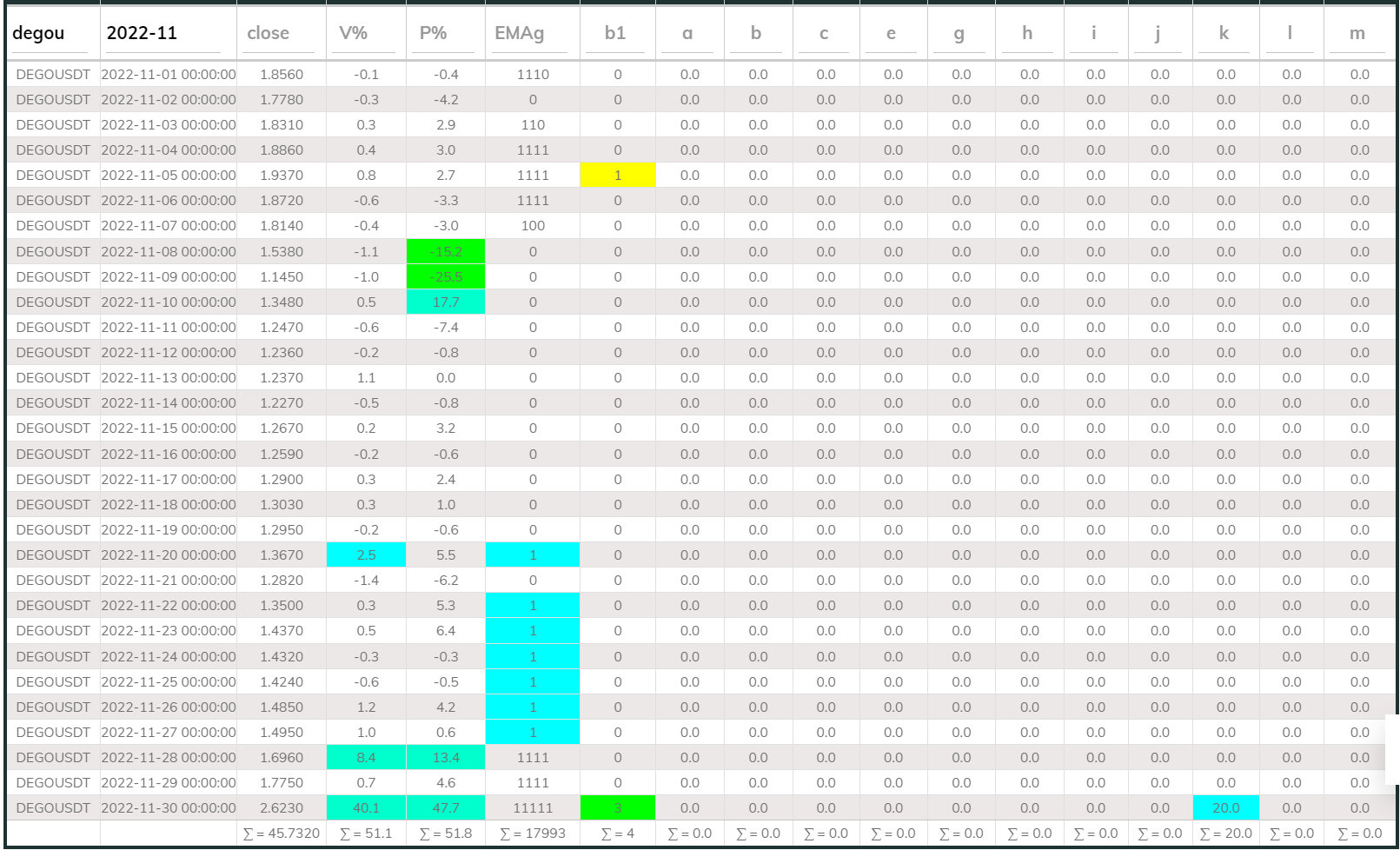Viewport: 1400px width, 850px height.
Task: Click the close sum footer ∑ = 45.7320
Action: point(282,833)
